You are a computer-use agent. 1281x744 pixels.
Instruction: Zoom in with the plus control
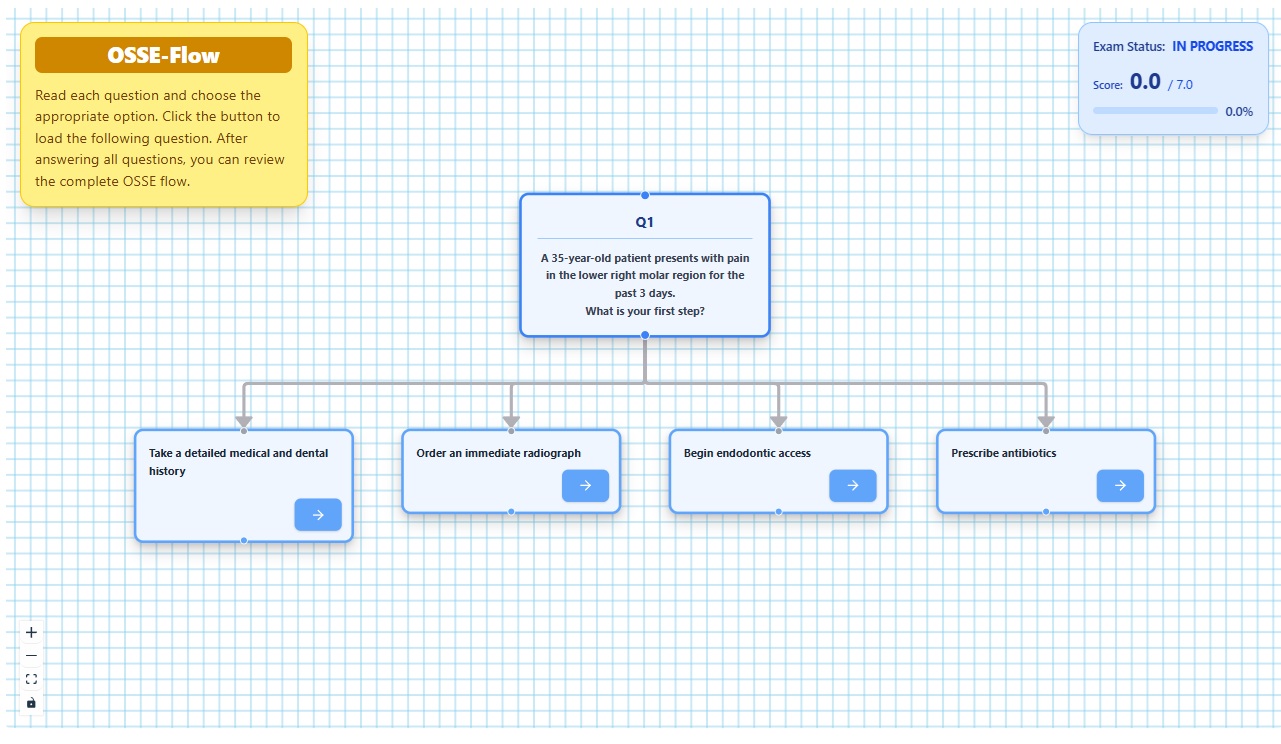pyautogui.click(x=31, y=632)
